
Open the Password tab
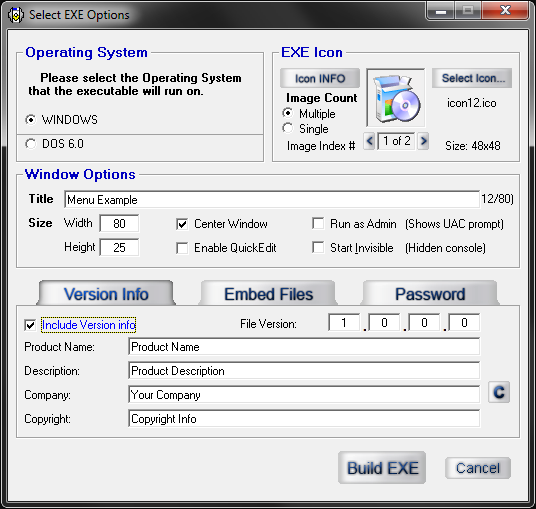(x=430, y=293)
